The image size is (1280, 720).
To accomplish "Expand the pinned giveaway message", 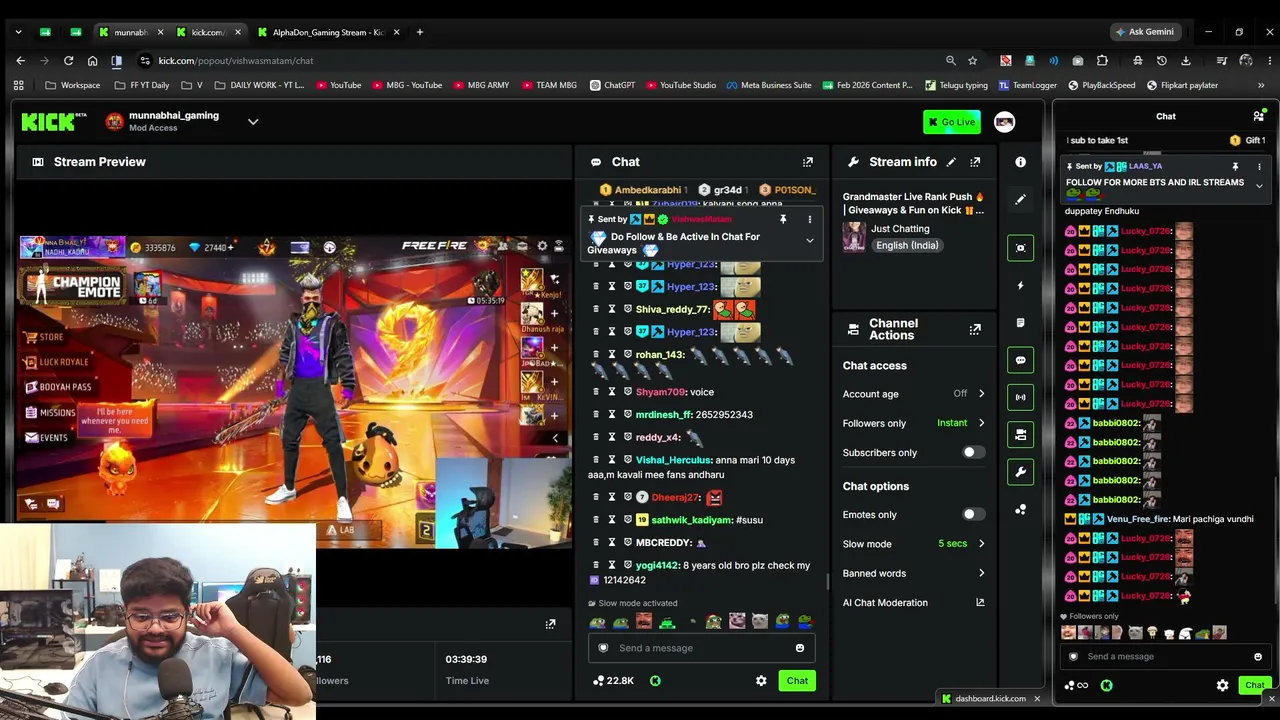I will [x=810, y=241].
